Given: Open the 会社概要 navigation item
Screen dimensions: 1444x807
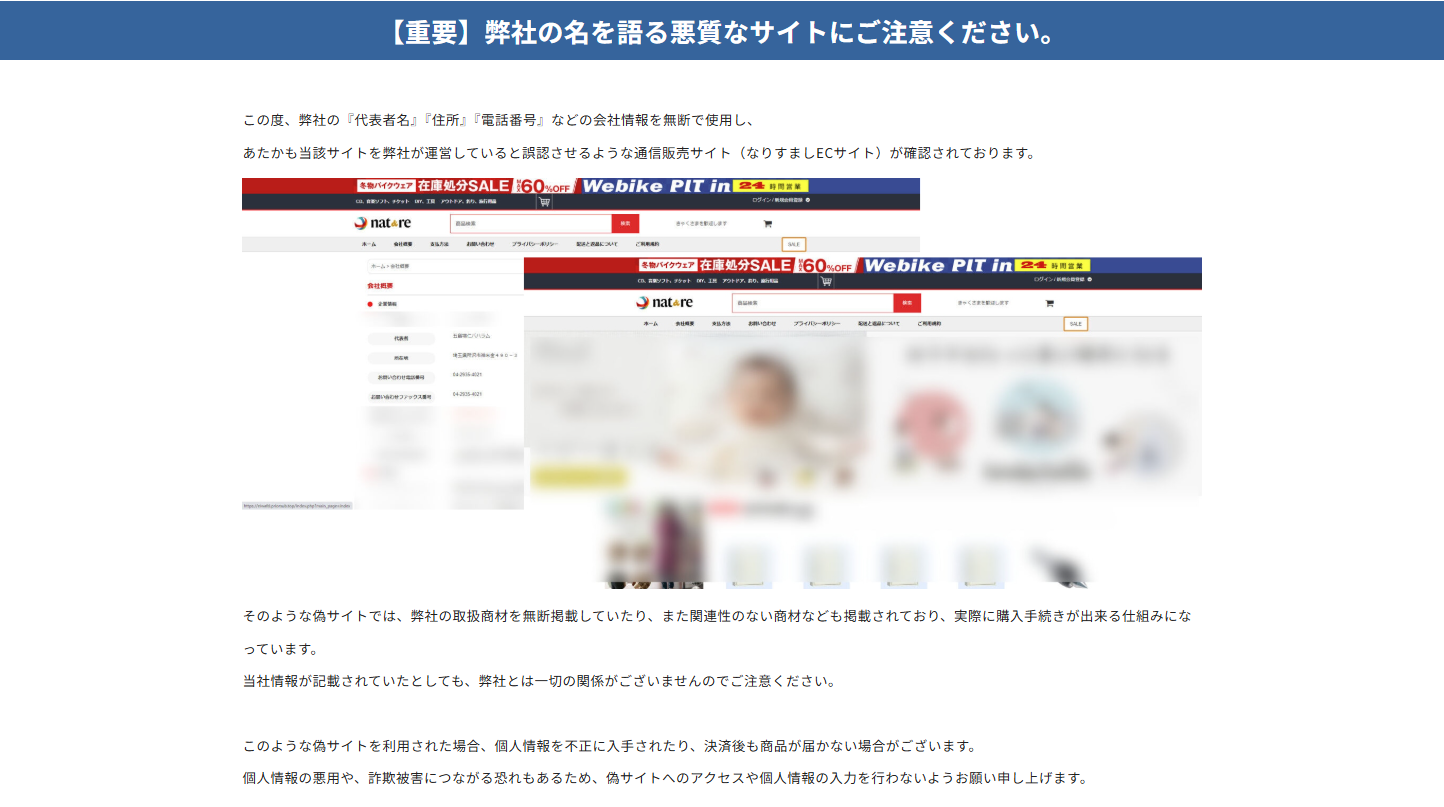Looking at the screenshot, I should point(402,243).
